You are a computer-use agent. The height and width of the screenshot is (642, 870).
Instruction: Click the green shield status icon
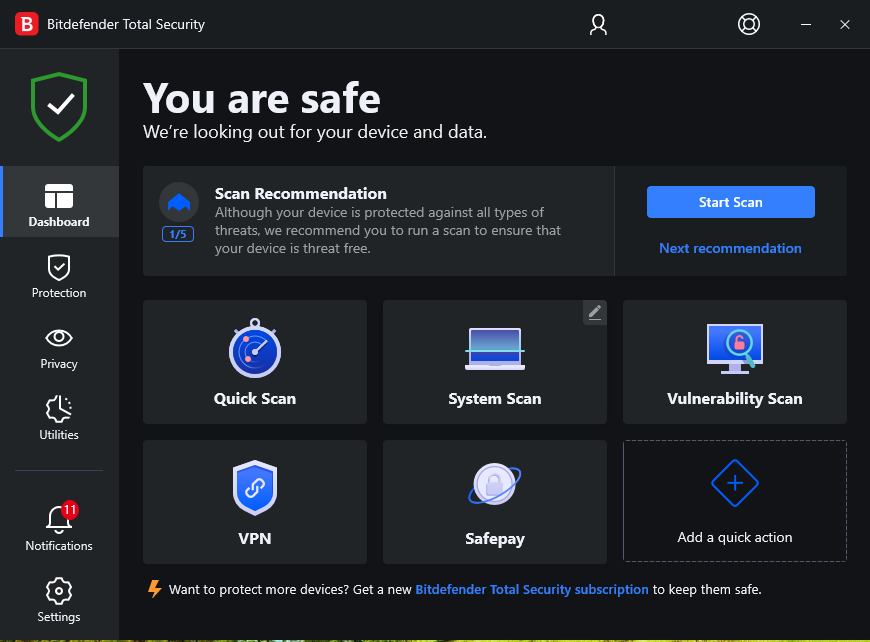tap(59, 107)
